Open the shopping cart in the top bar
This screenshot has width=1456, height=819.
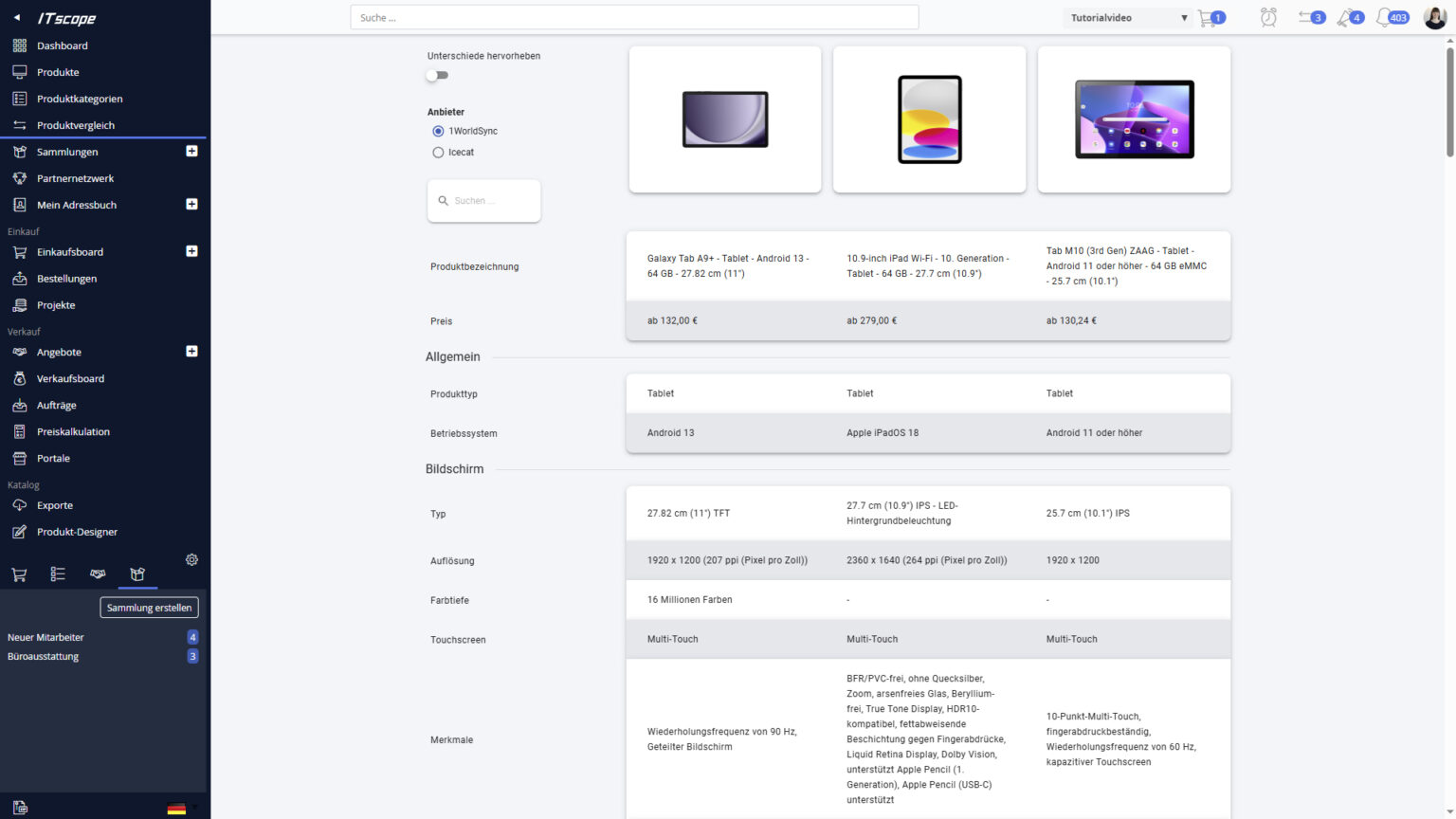(x=1208, y=18)
